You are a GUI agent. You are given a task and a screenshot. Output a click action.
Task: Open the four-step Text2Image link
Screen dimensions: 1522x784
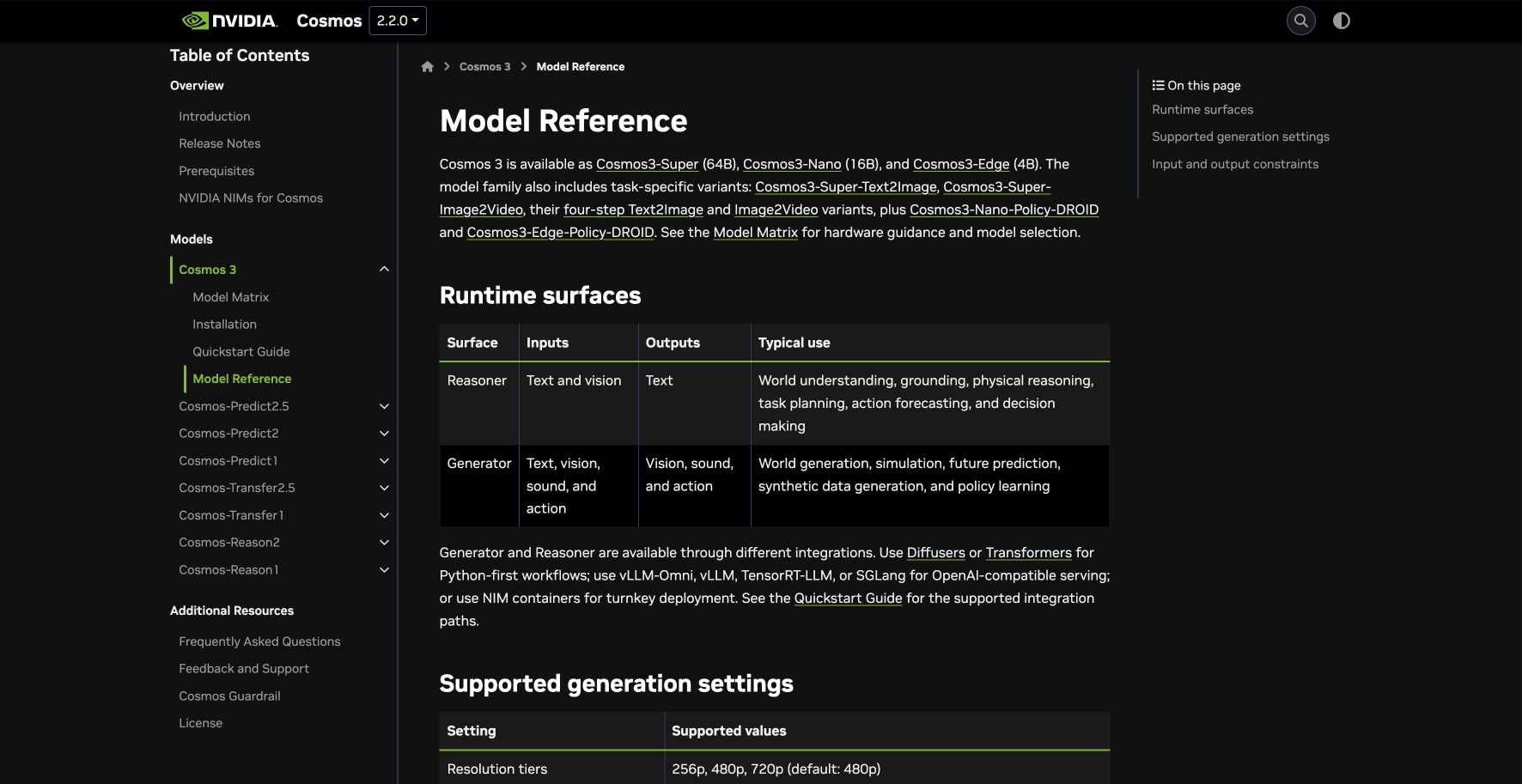[633, 210]
